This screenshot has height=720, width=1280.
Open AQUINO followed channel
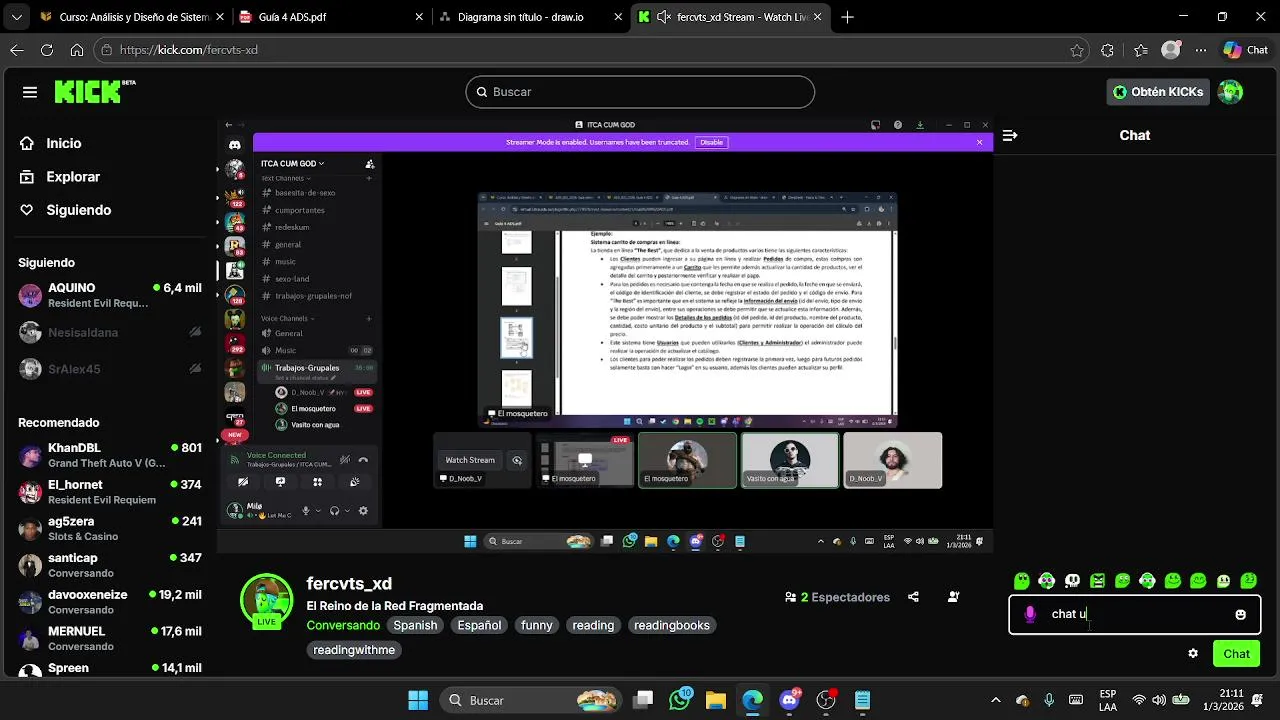click(x=110, y=295)
